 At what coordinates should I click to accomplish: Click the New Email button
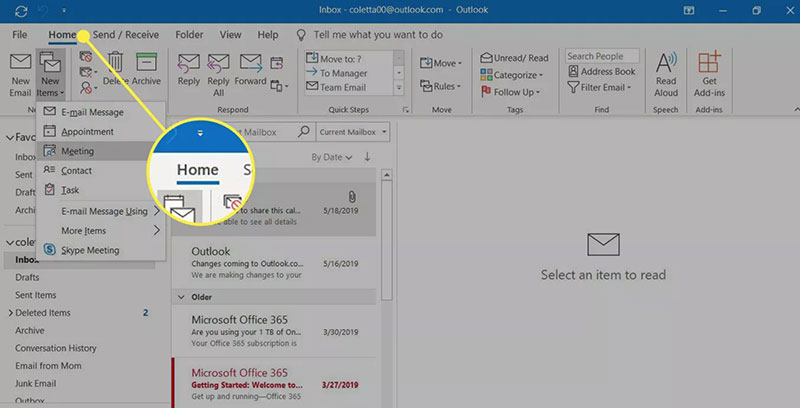click(x=20, y=74)
